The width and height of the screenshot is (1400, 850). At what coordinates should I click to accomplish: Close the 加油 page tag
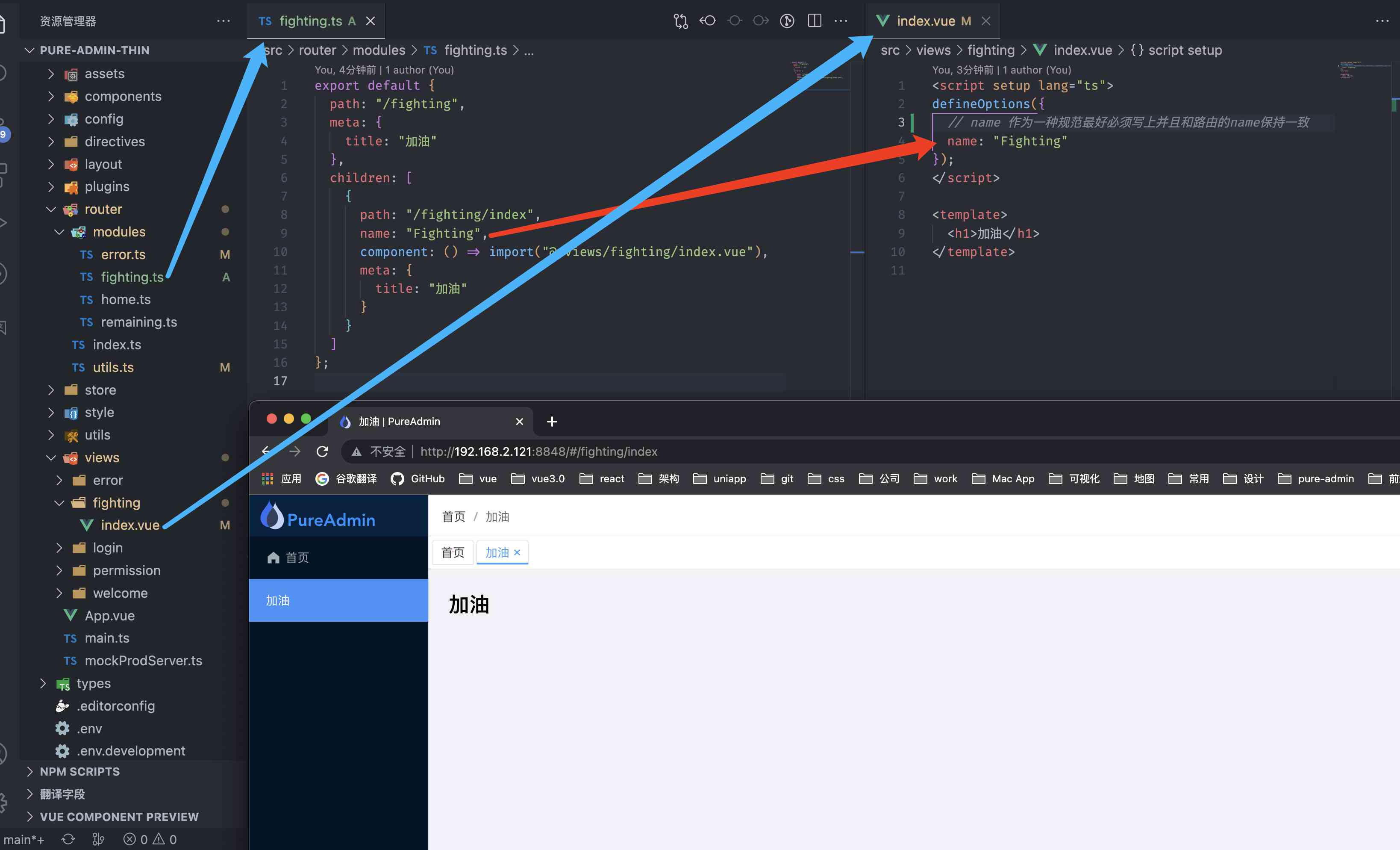(x=517, y=552)
